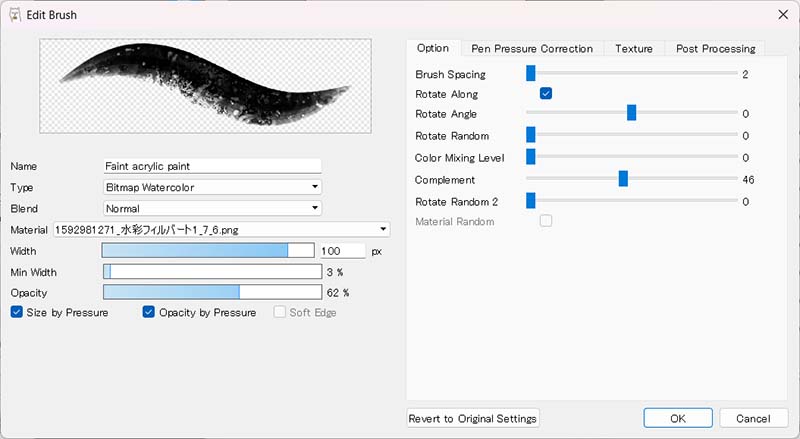The height and width of the screenshot is (439, 800).
Task: Click Revert to Original Settings button
Action: coord(473,418)
